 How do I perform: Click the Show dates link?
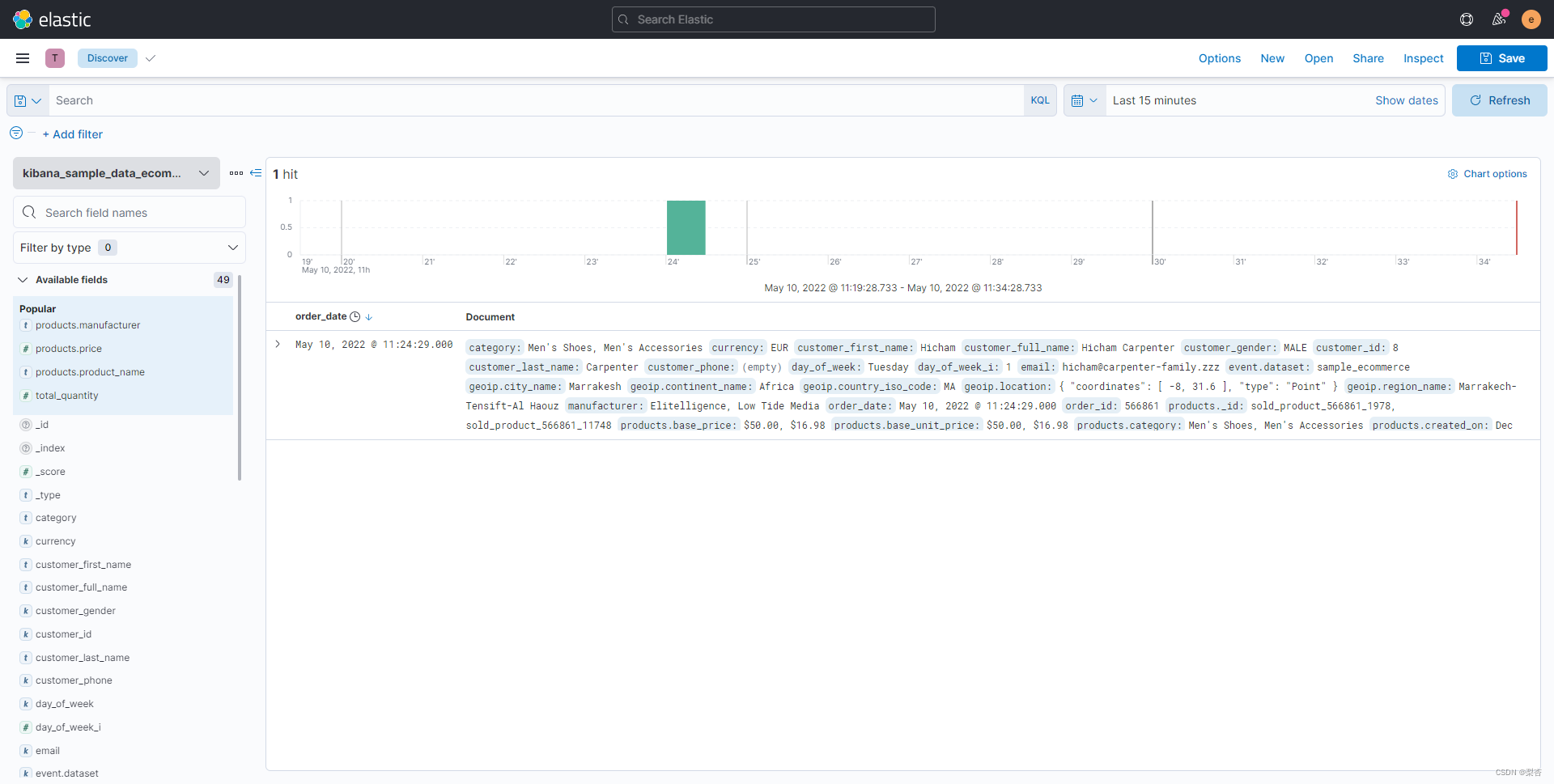pyautogui.click(x=1406, y=100)
